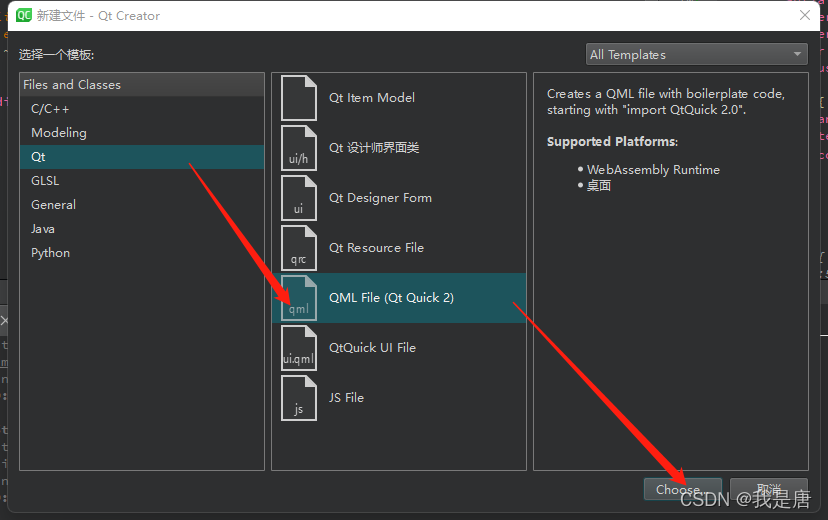Click the ui/h designer class icon
This screenshot has width=828, height=520.
(x=299, y=148)
